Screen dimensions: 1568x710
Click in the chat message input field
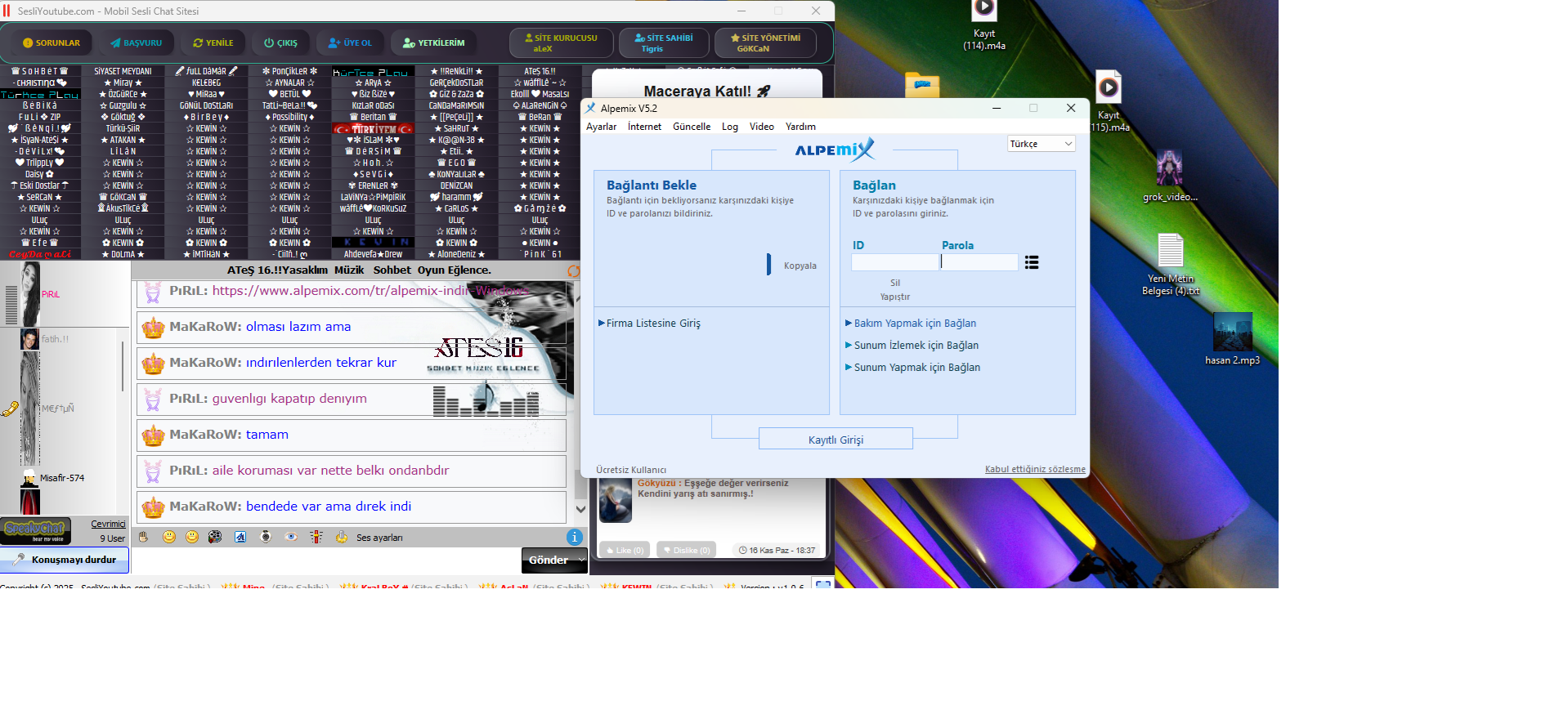click(325, 560)
